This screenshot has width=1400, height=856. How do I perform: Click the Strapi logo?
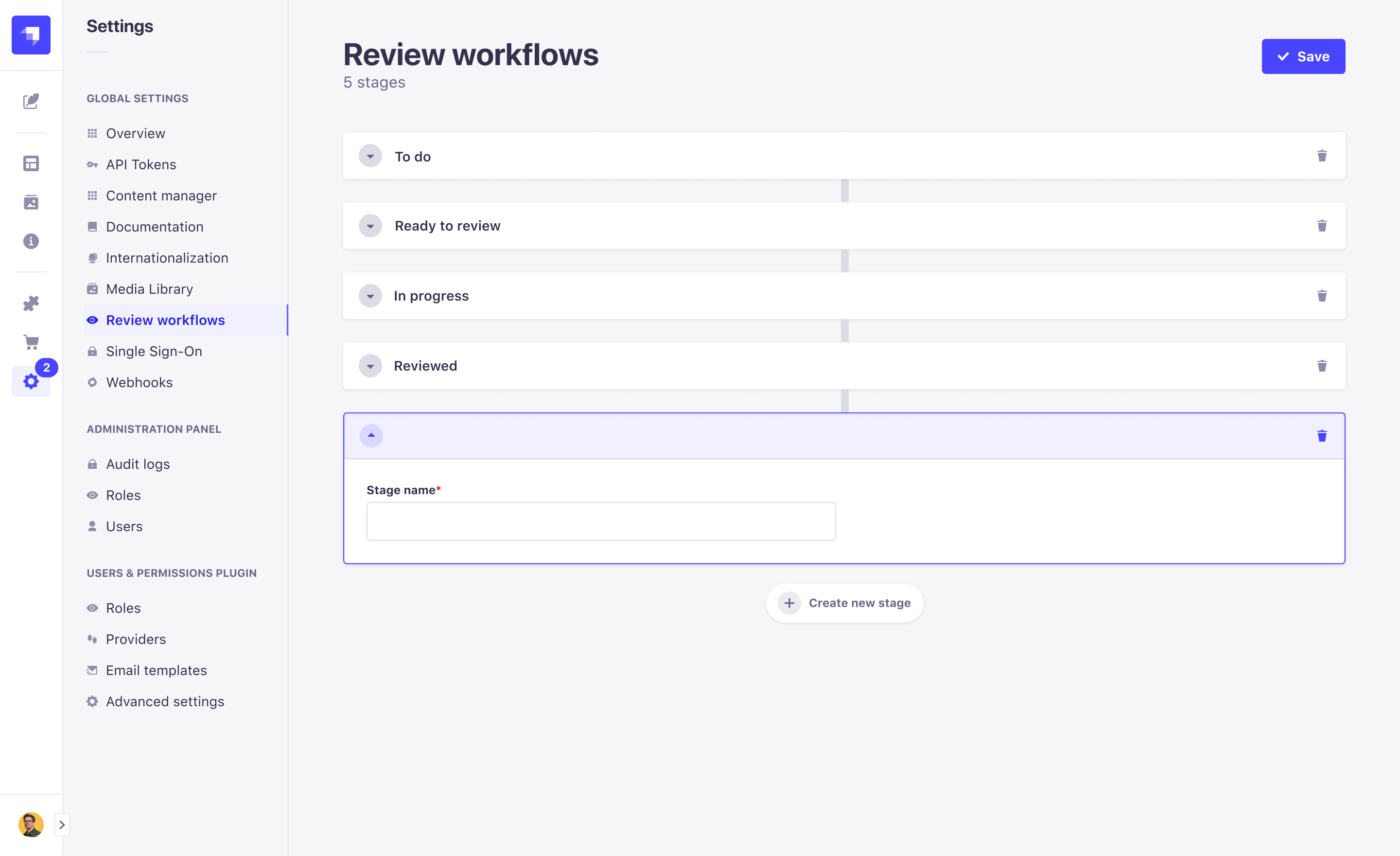31,35
